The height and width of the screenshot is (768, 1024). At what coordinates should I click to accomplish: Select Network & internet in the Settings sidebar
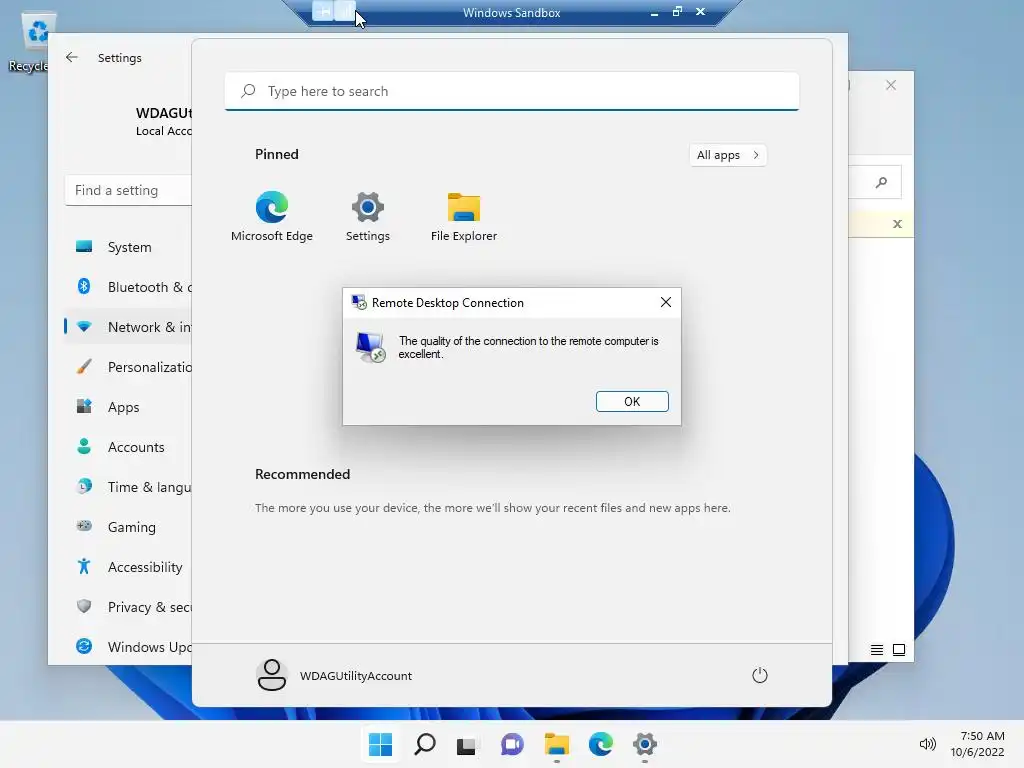[129, 327]
